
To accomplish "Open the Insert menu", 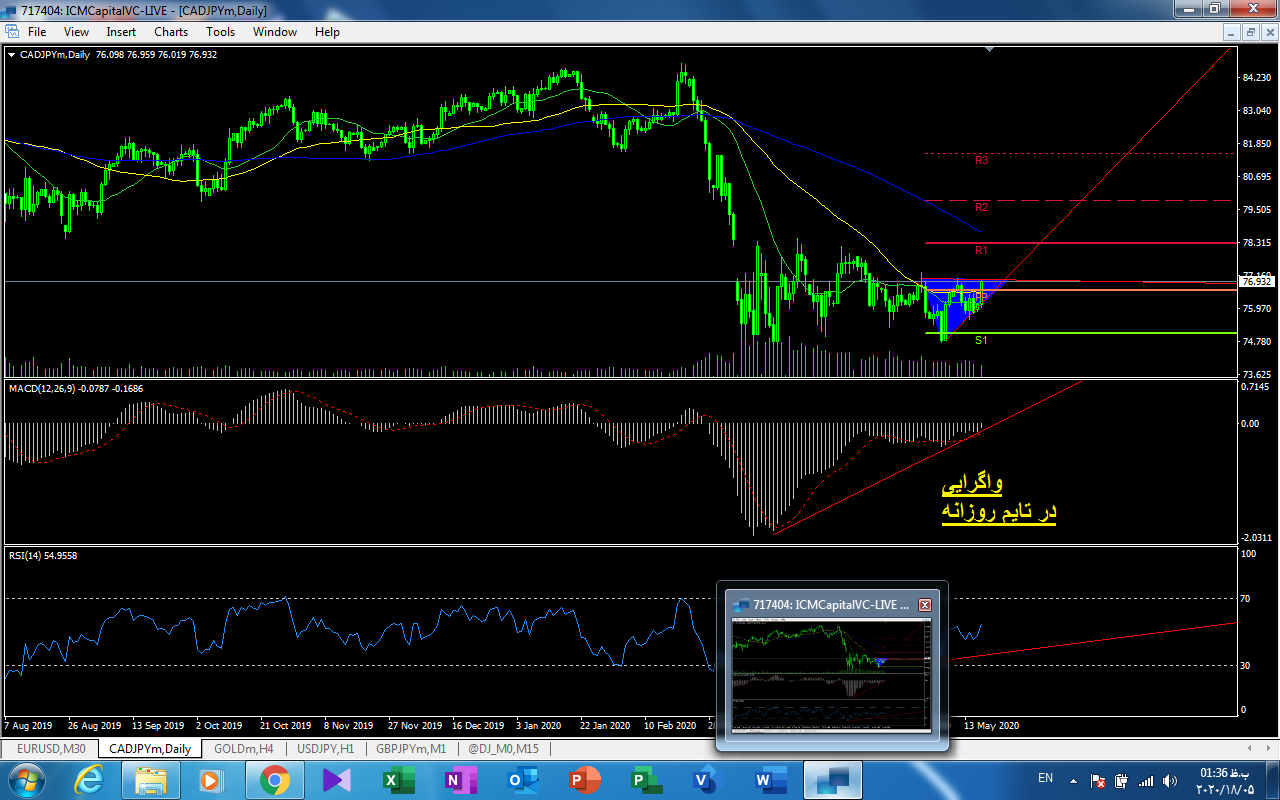I will (121, 32).
